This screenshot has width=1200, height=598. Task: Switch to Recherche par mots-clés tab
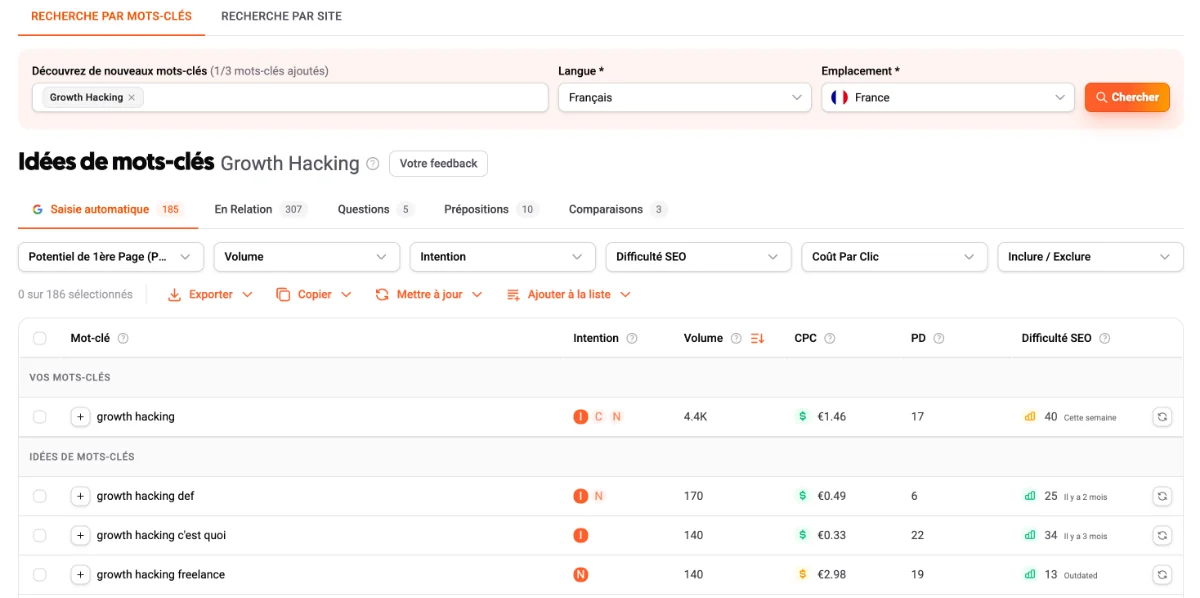click(x=111, y=17)
